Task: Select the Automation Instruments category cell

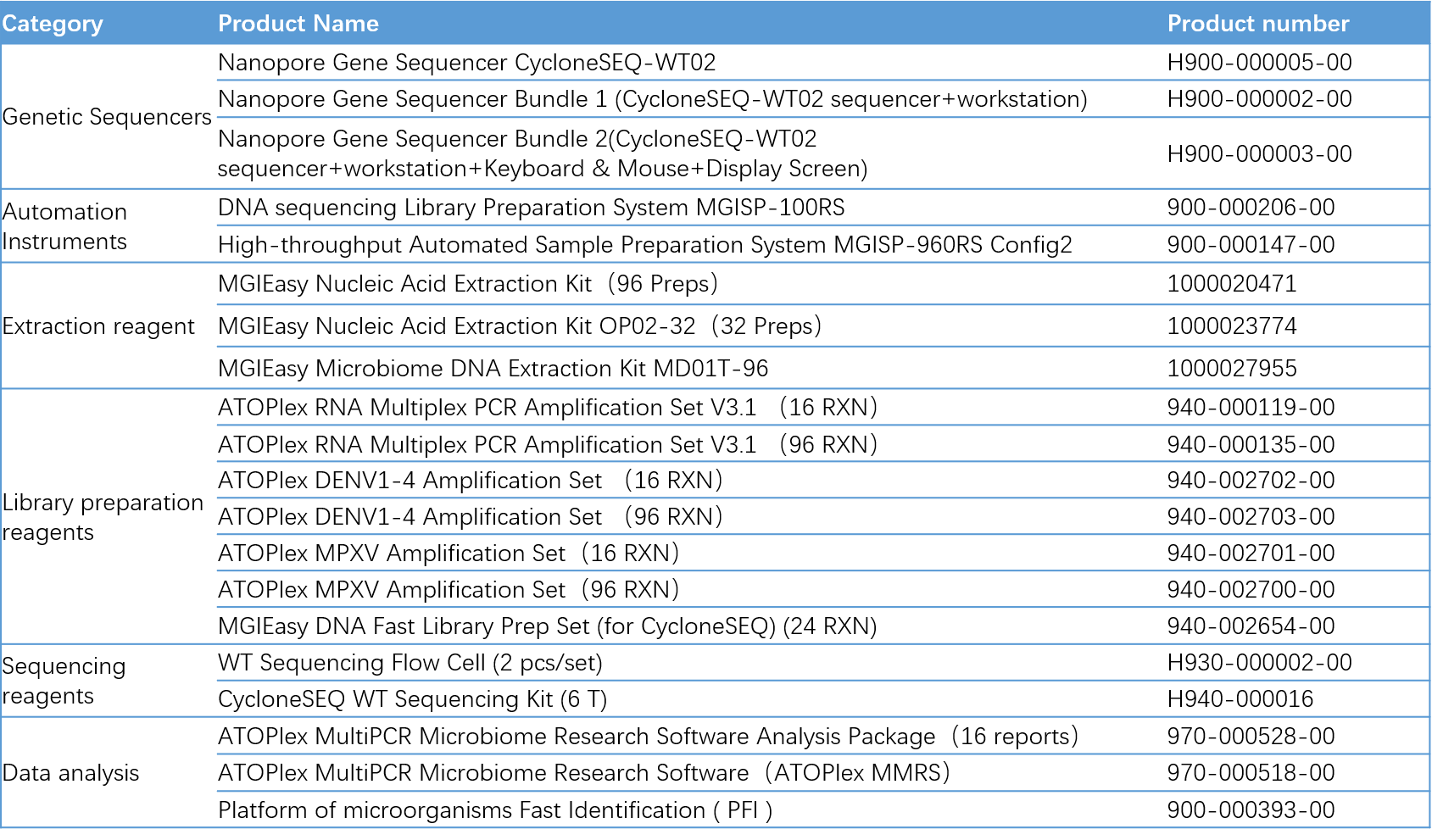Action: pos(65,226)
